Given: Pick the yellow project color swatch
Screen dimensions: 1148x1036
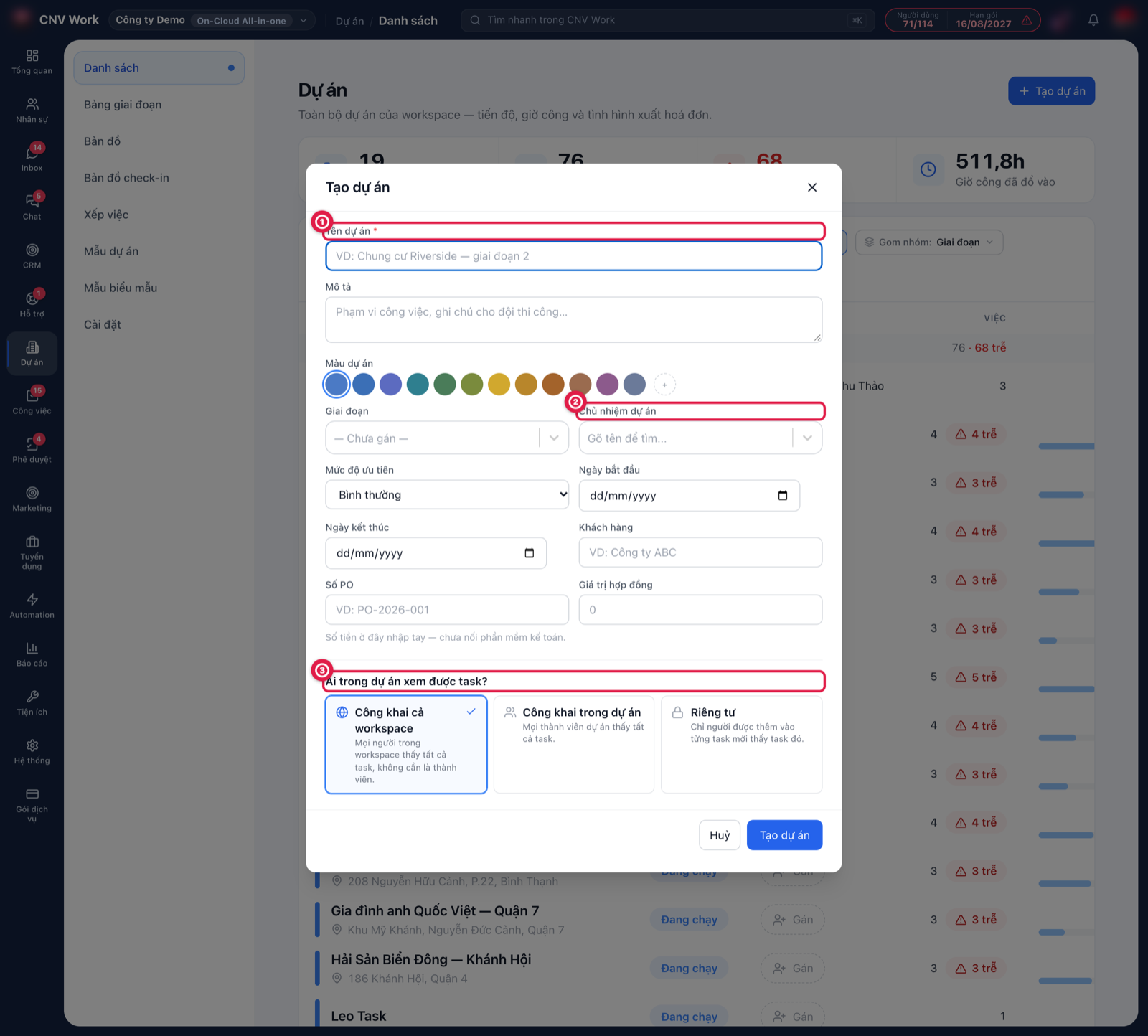Looking at the screenshot, I should [499, 385].
